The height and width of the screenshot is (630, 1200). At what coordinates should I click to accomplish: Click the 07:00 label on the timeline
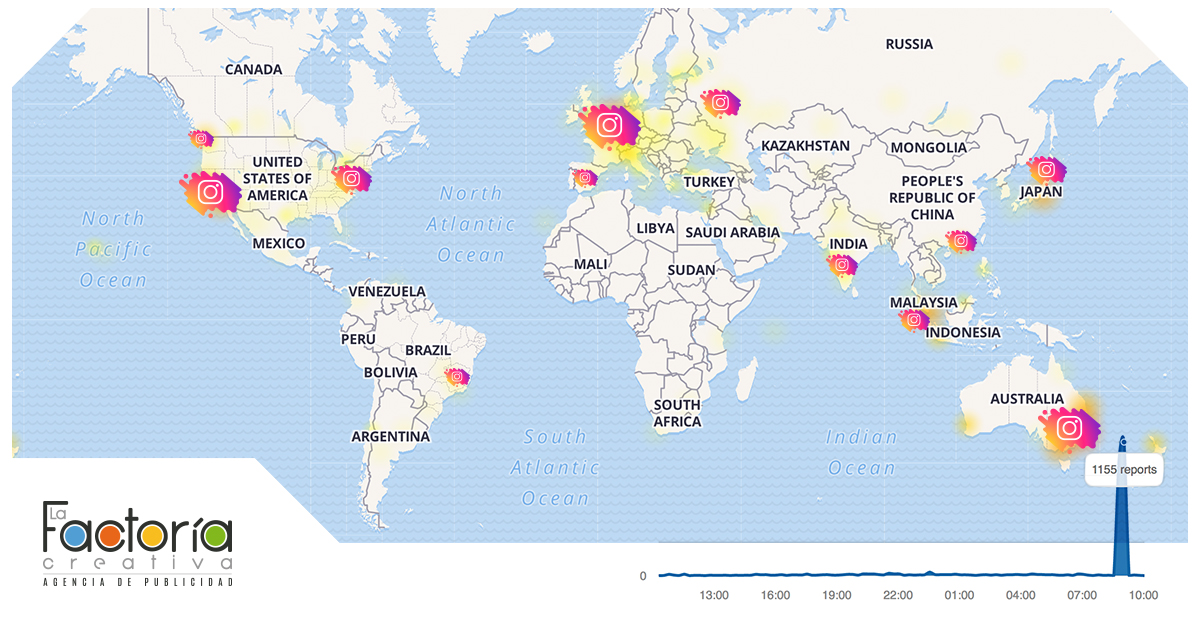coord(1082,595)
